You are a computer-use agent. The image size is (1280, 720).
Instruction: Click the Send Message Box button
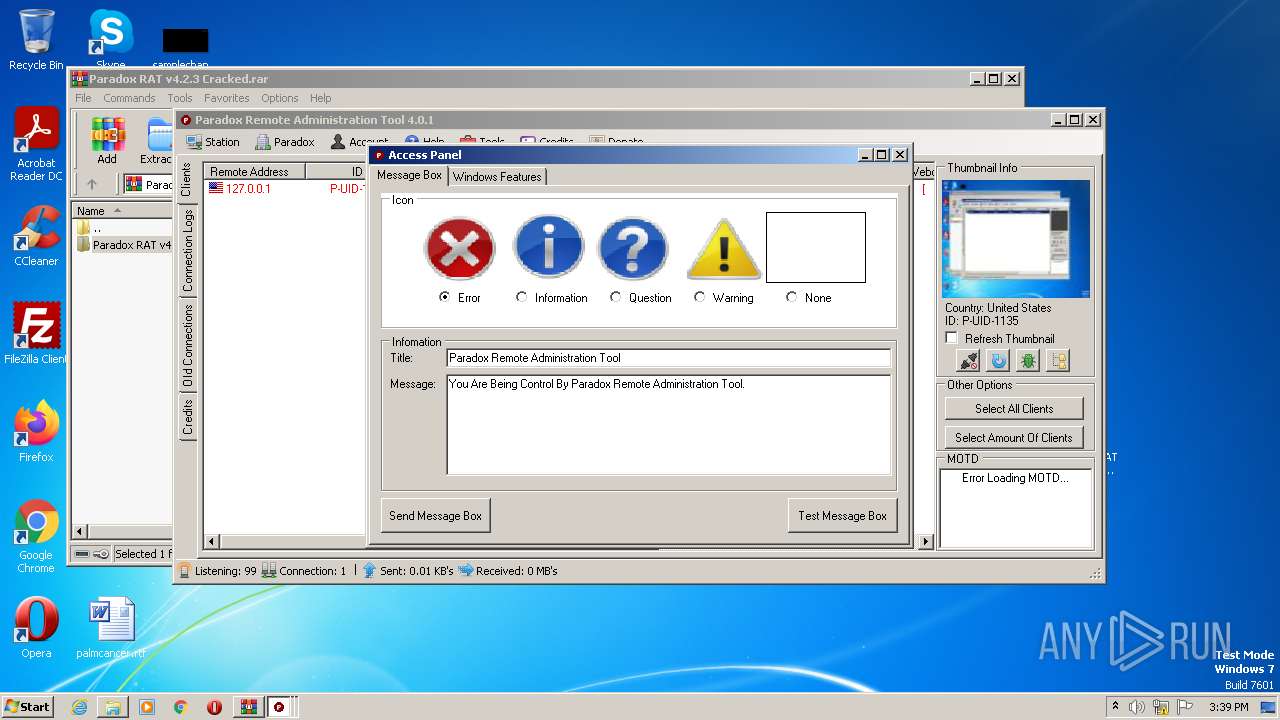pos(435,516)
